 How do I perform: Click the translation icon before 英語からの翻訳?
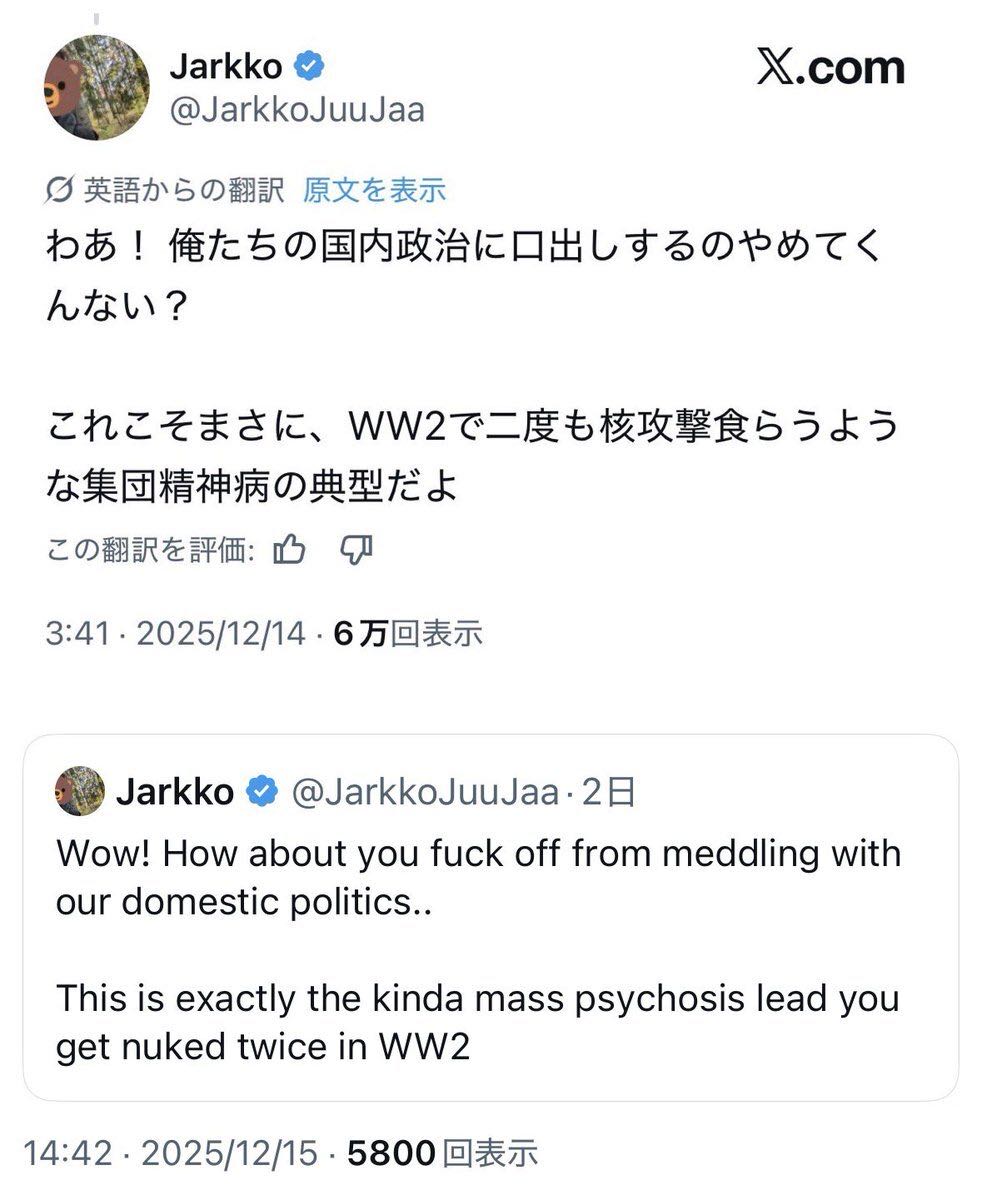[60, 189]
